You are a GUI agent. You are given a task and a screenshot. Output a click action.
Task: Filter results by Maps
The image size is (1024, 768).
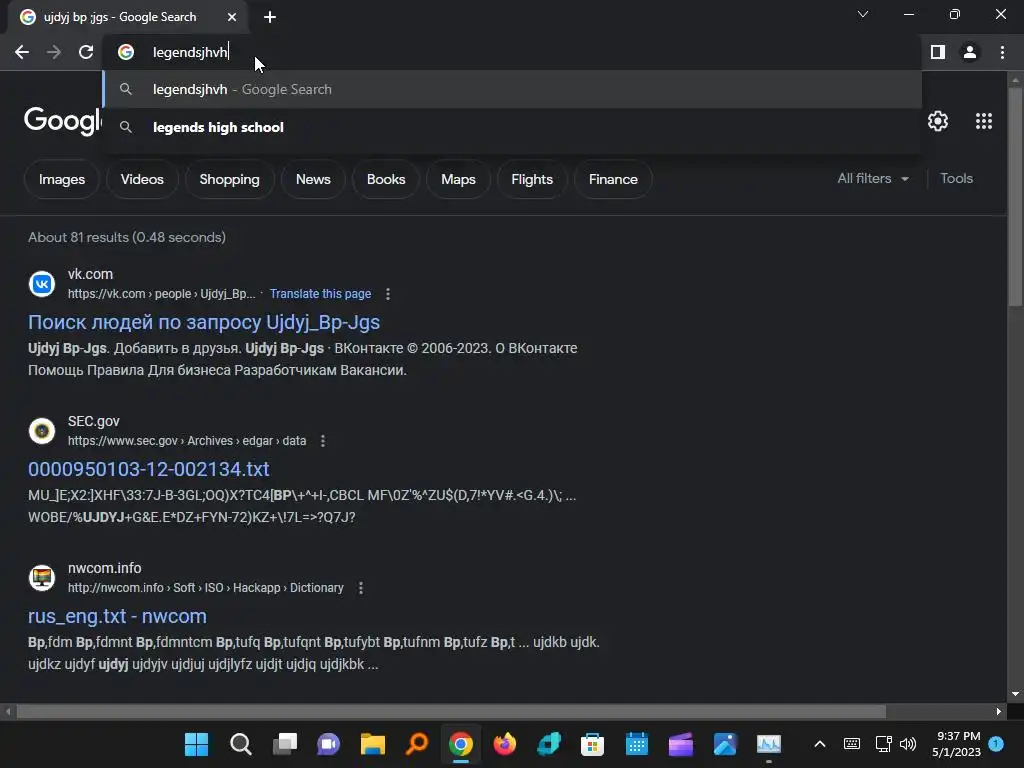pos(458,179)
